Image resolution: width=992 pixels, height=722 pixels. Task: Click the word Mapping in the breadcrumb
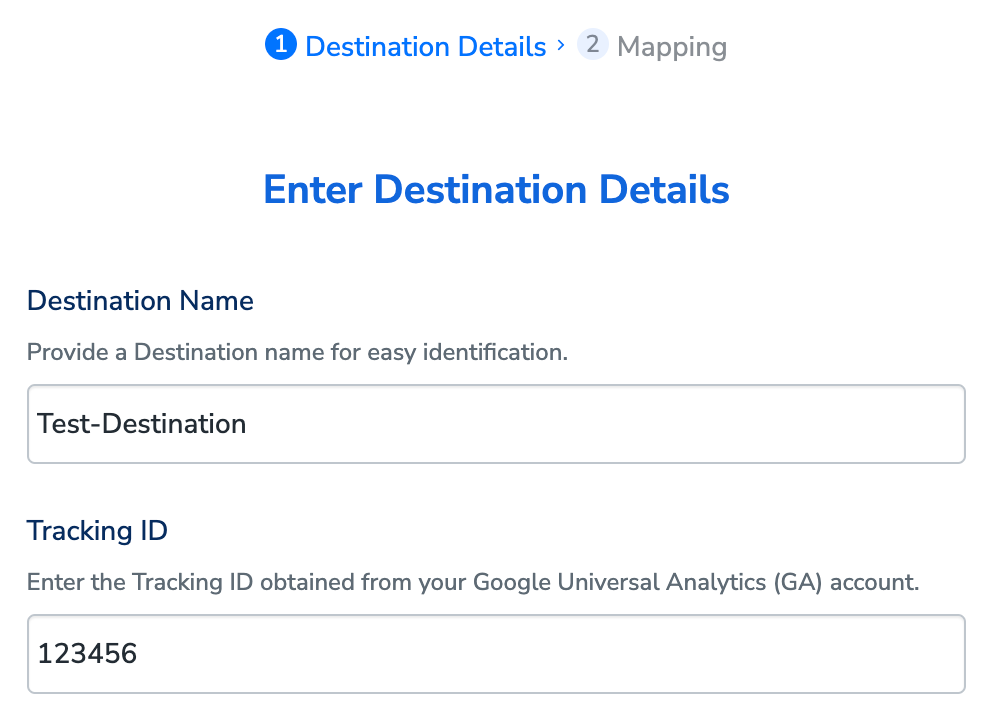(x=672, y=46)
